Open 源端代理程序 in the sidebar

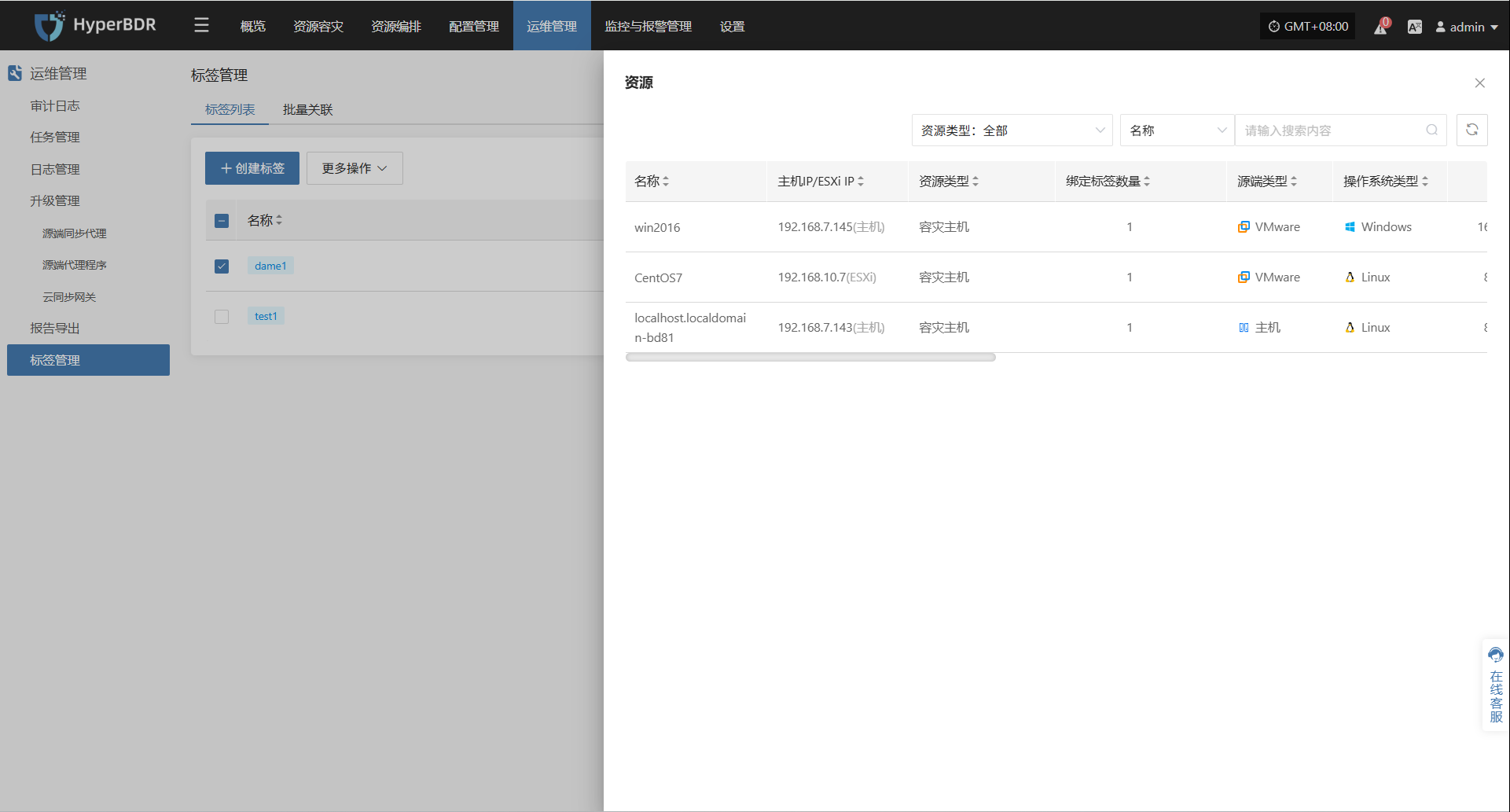click(74, 265)
